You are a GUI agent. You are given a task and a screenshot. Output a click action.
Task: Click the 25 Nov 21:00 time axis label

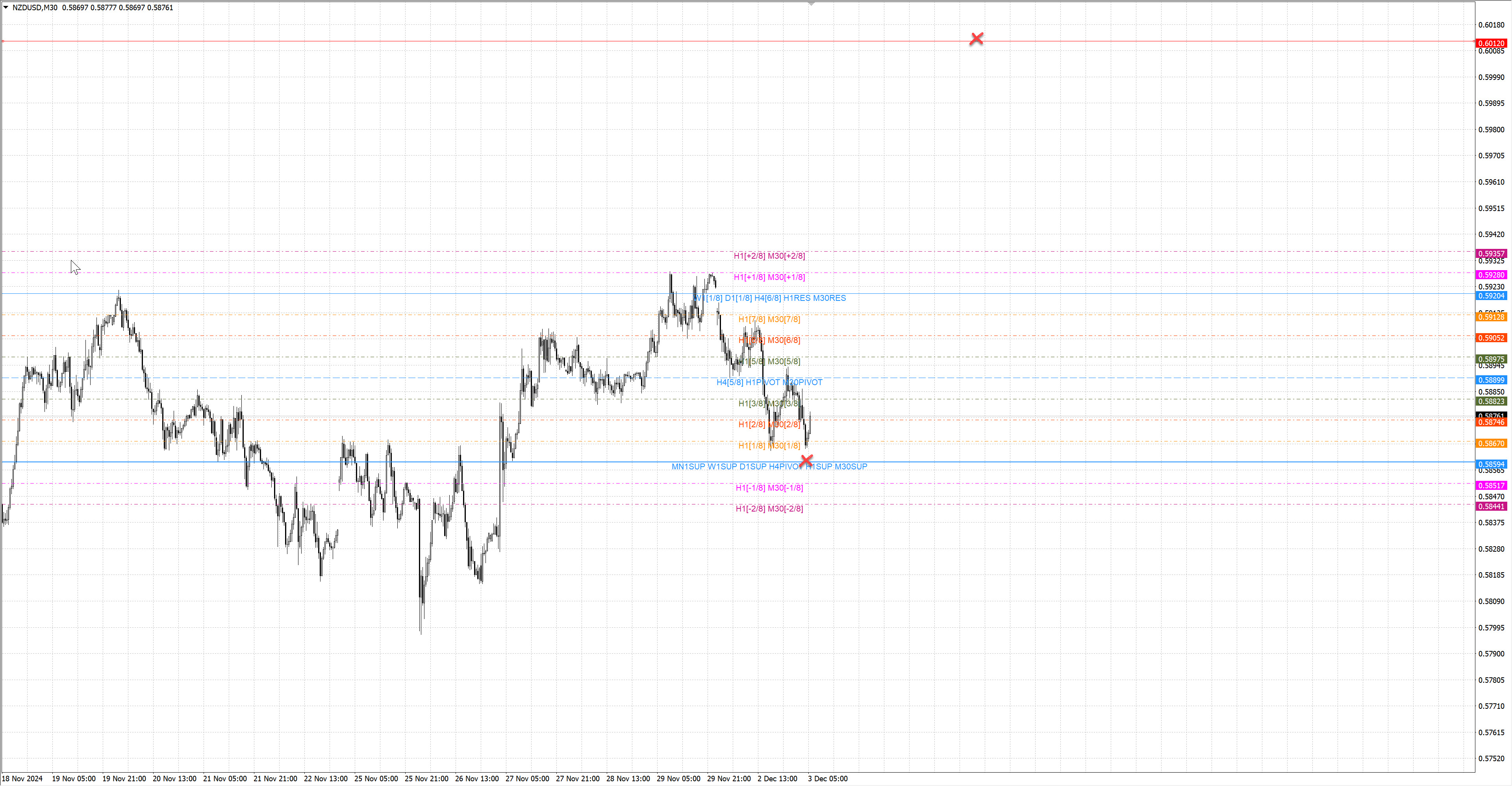[426, 779]
